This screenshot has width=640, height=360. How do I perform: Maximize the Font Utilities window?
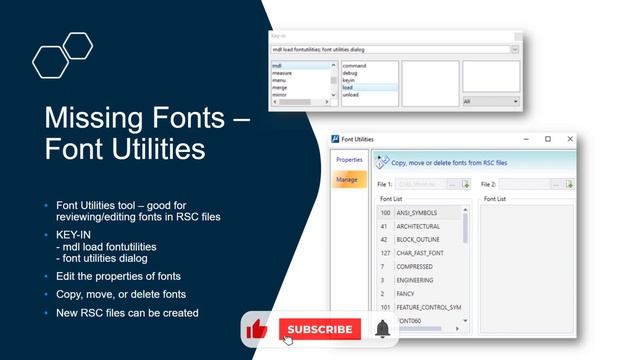pyautogui.click(x=548, y=139)
